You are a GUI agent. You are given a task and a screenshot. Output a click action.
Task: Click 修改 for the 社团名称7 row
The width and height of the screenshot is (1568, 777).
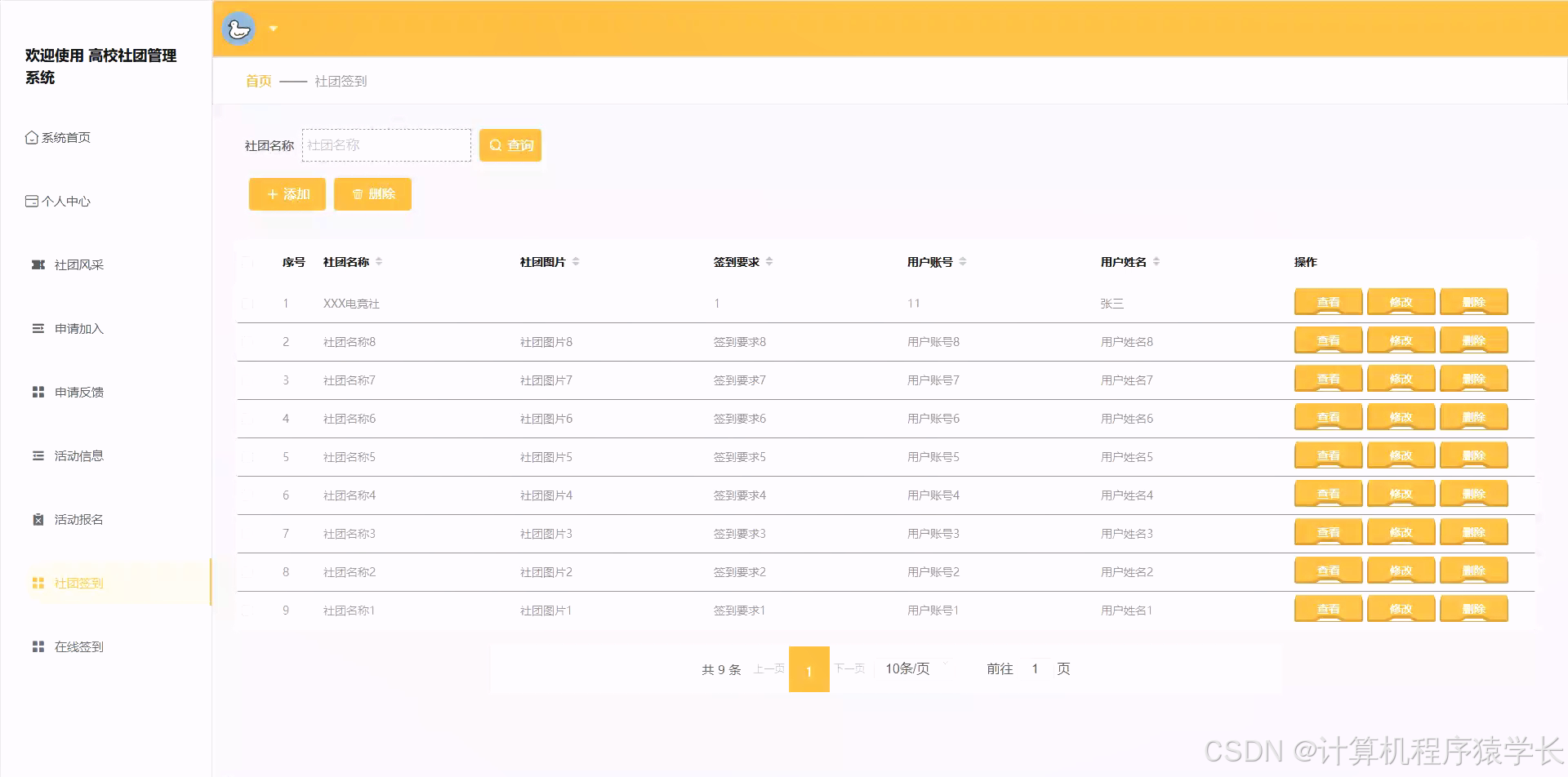1401,379
